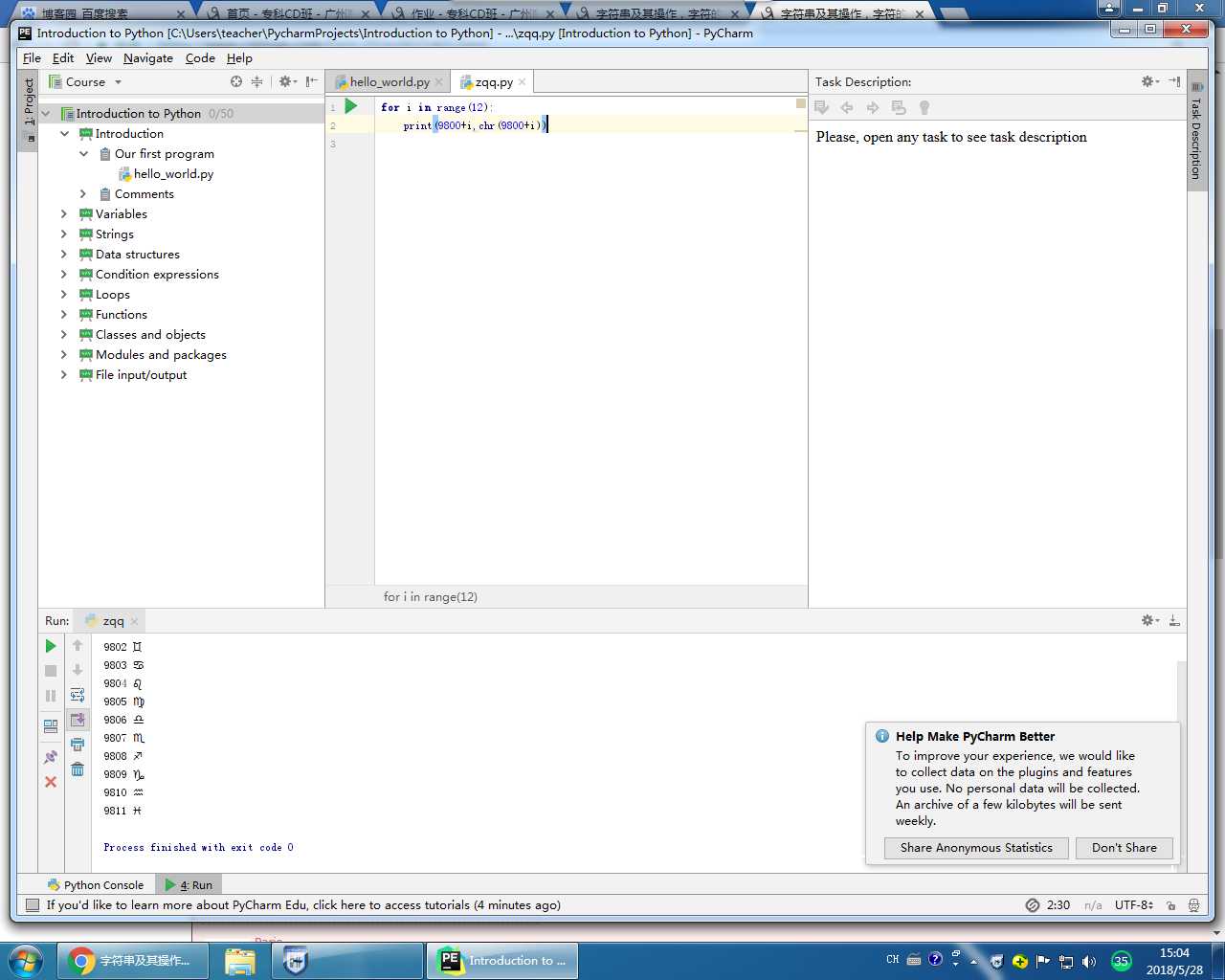The image size is (1225, 980).
Task: Clear all Run output with trash icon
Action: (78, 769)
